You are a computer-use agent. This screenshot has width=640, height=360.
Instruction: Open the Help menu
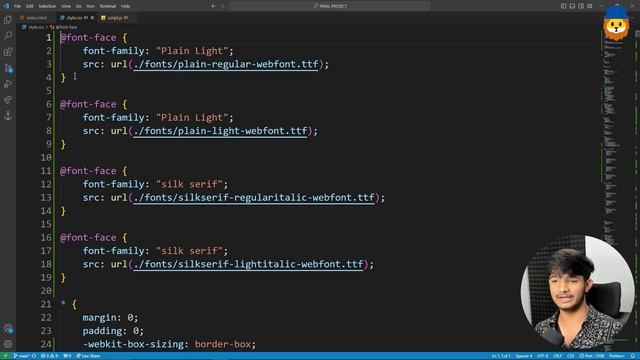(126, 6)
